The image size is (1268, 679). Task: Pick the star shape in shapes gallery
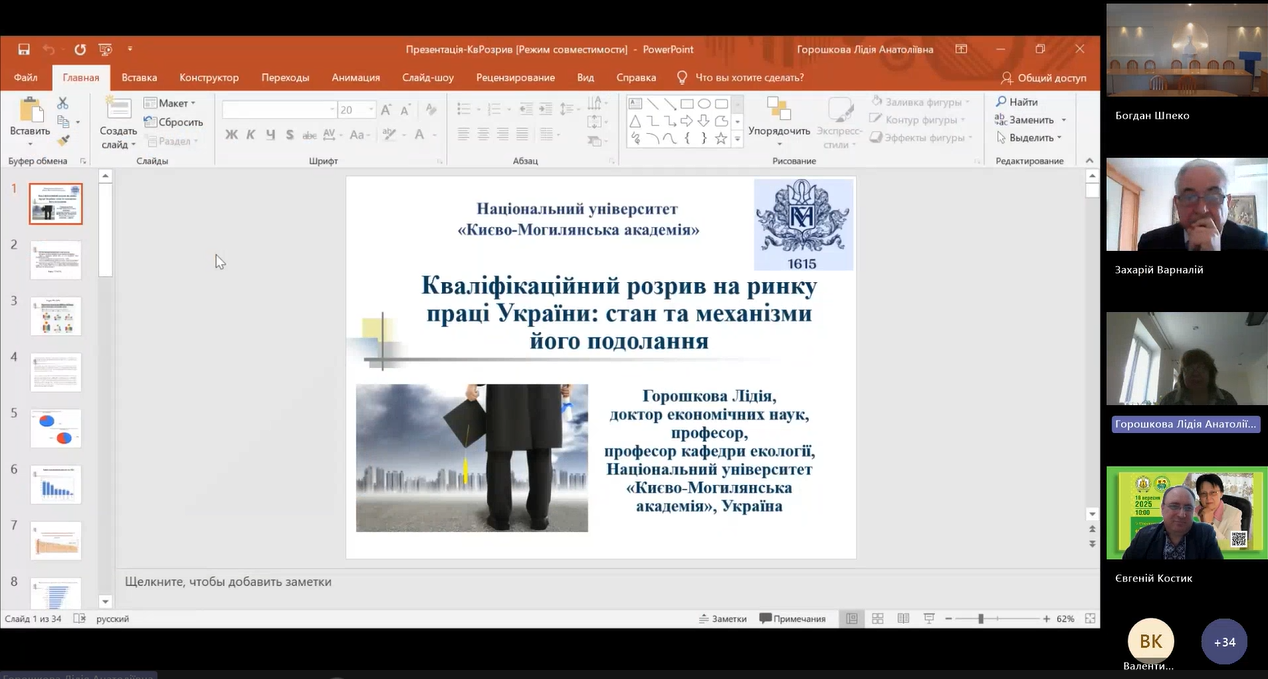721,138
